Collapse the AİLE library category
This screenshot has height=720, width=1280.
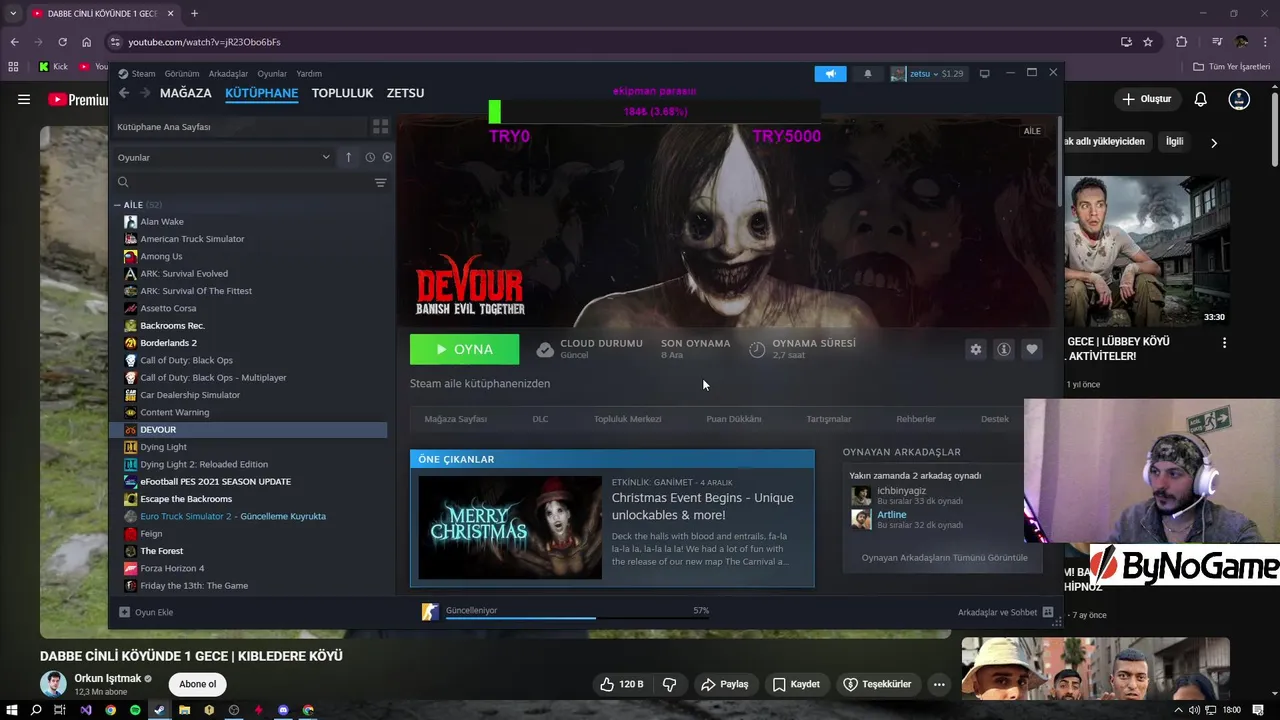point(118,205)
